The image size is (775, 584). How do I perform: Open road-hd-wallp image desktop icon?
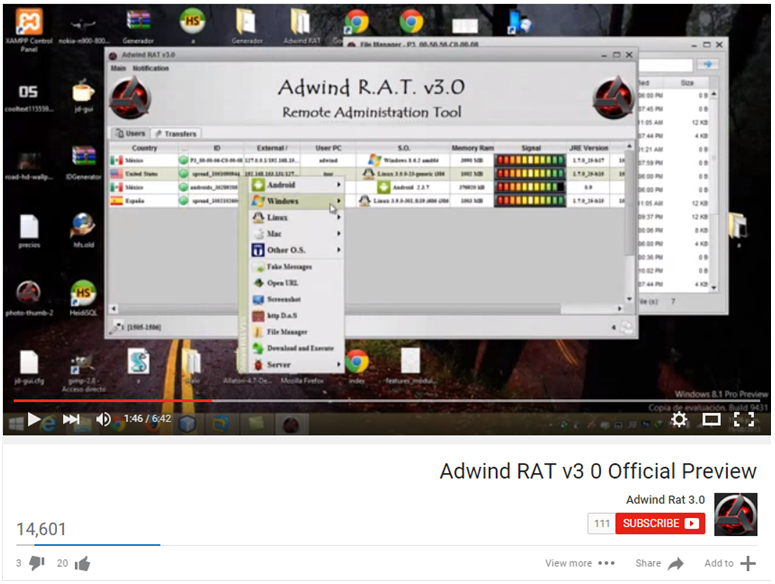pos(29,166)
